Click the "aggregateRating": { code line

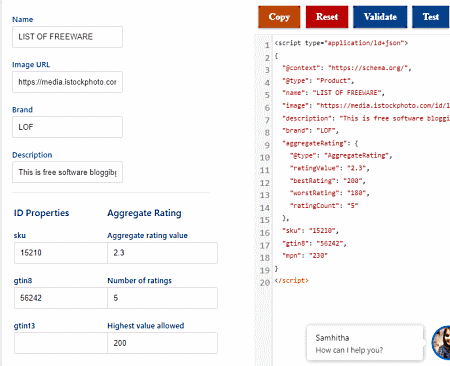pos(320,143)
